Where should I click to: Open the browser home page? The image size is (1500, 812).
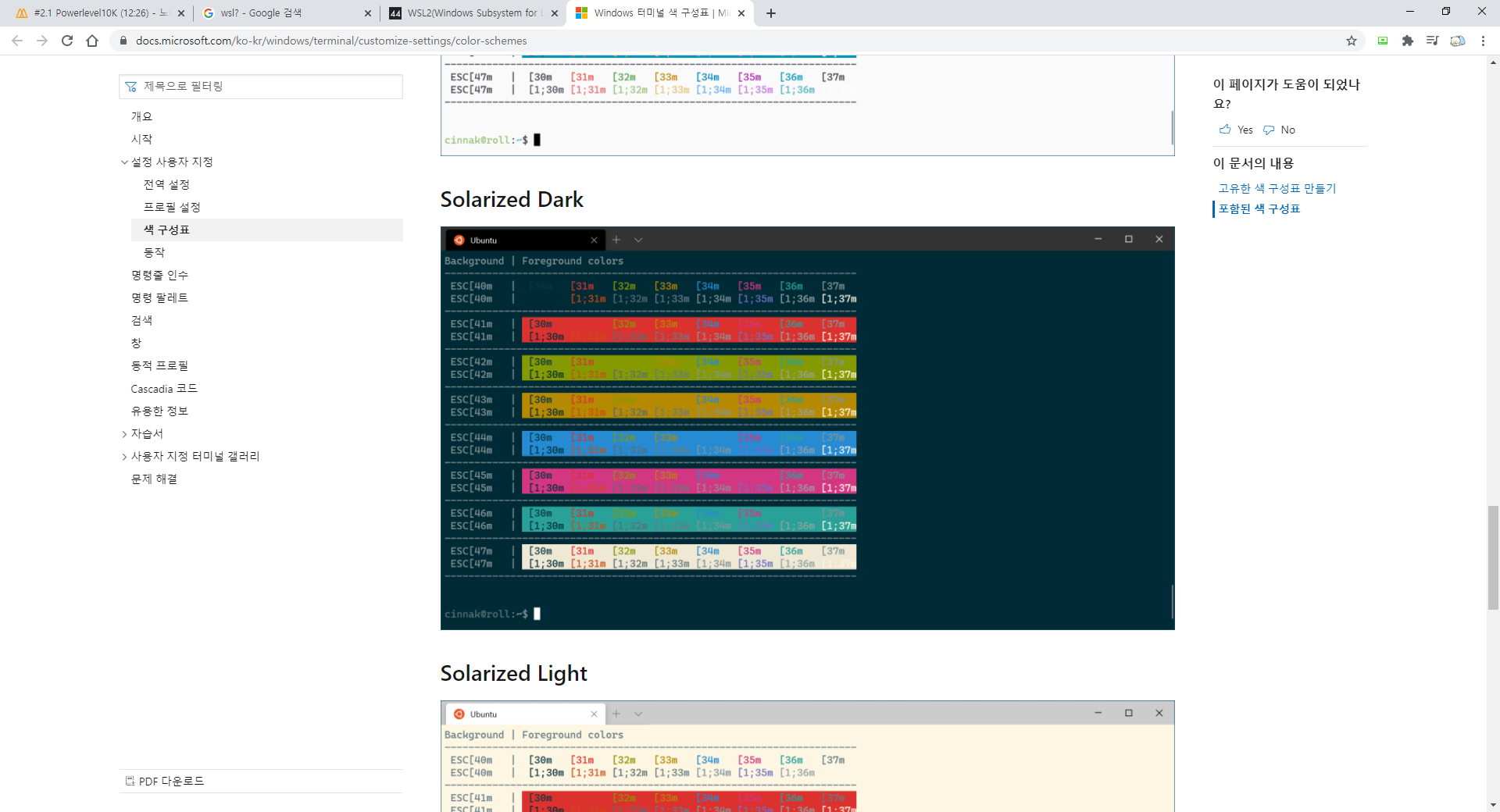tap(92, 41)
